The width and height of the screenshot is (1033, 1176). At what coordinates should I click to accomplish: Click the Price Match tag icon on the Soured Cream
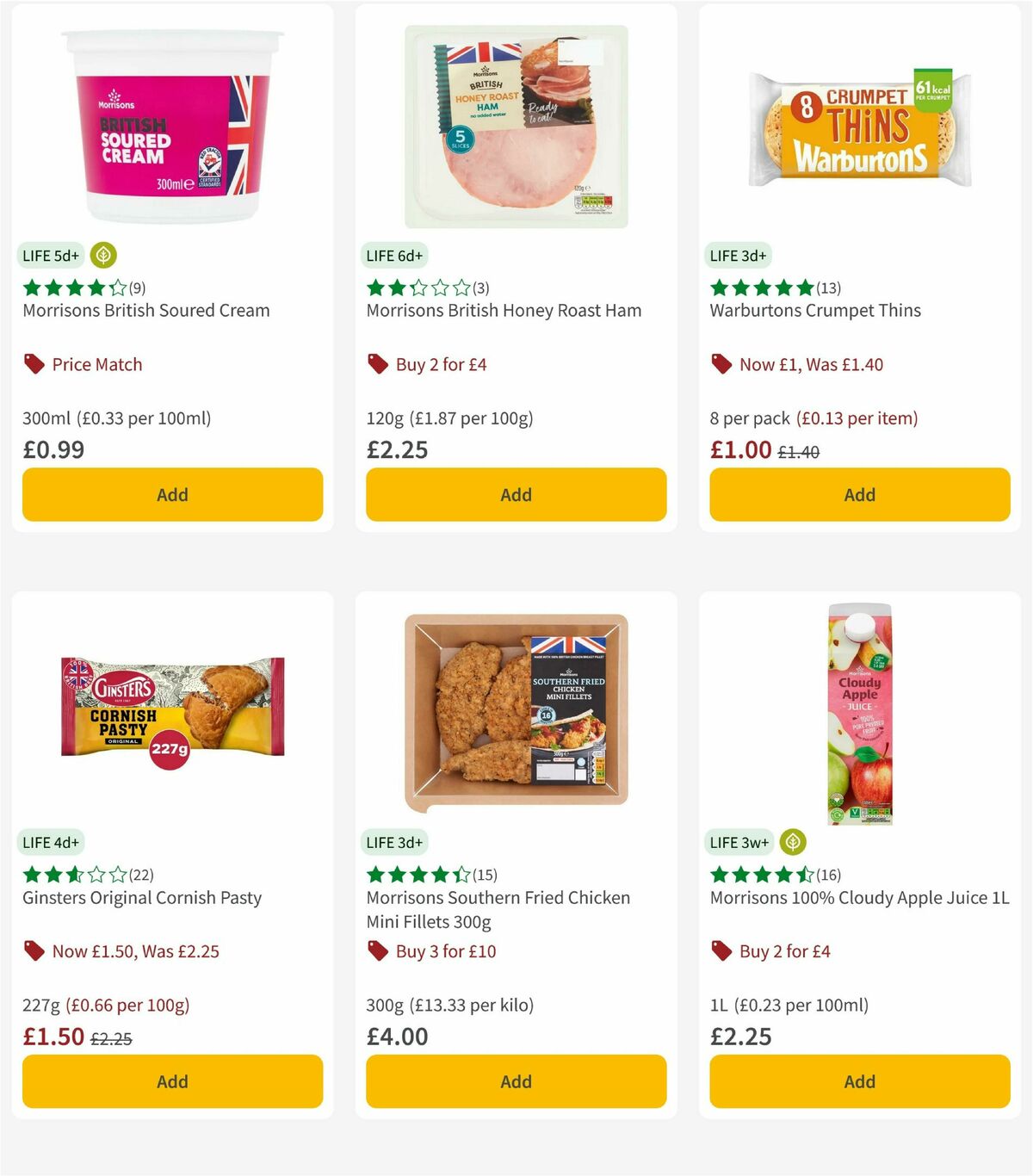coord(34,364)
